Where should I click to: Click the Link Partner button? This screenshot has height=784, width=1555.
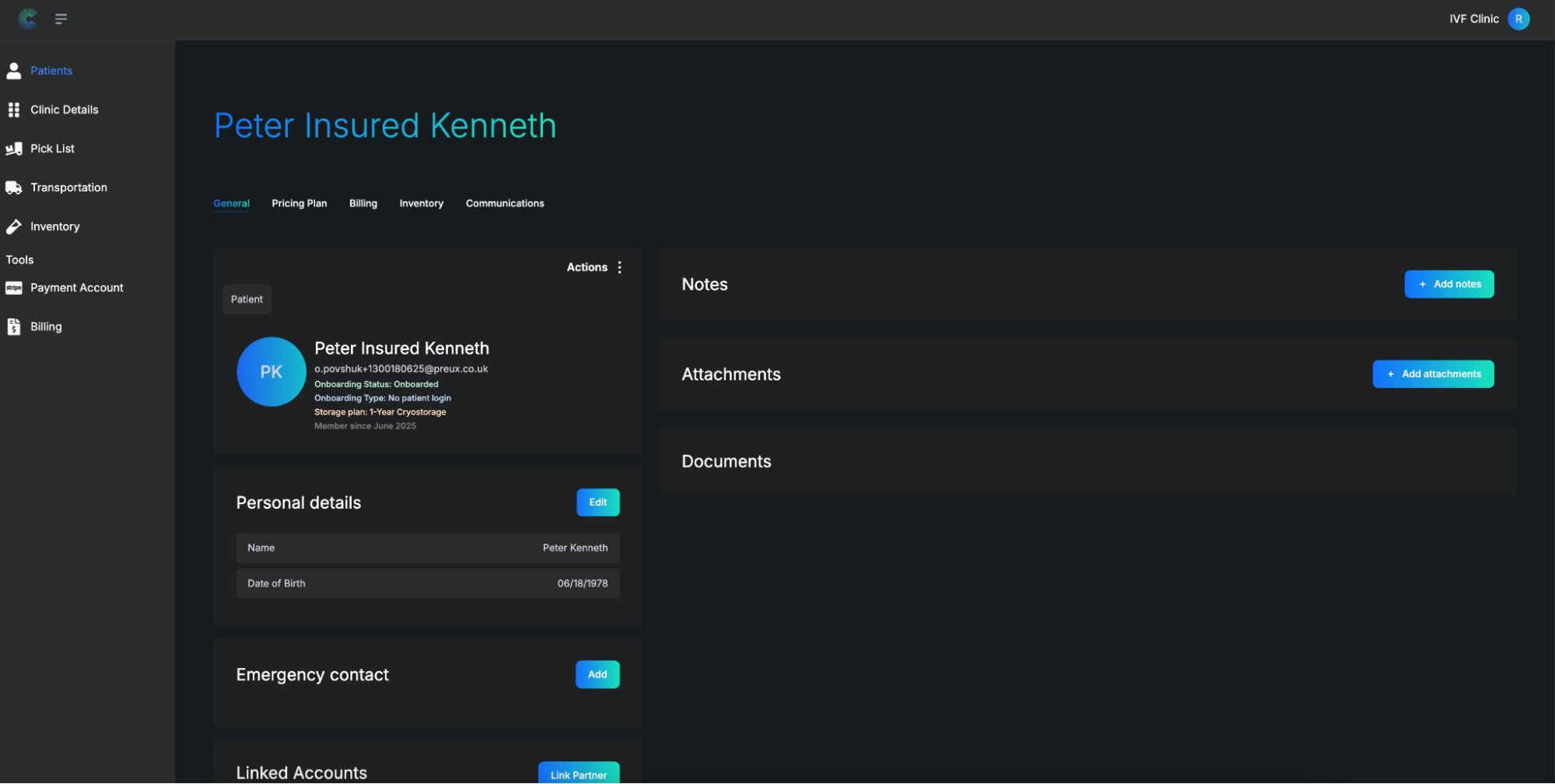[578, 773]
